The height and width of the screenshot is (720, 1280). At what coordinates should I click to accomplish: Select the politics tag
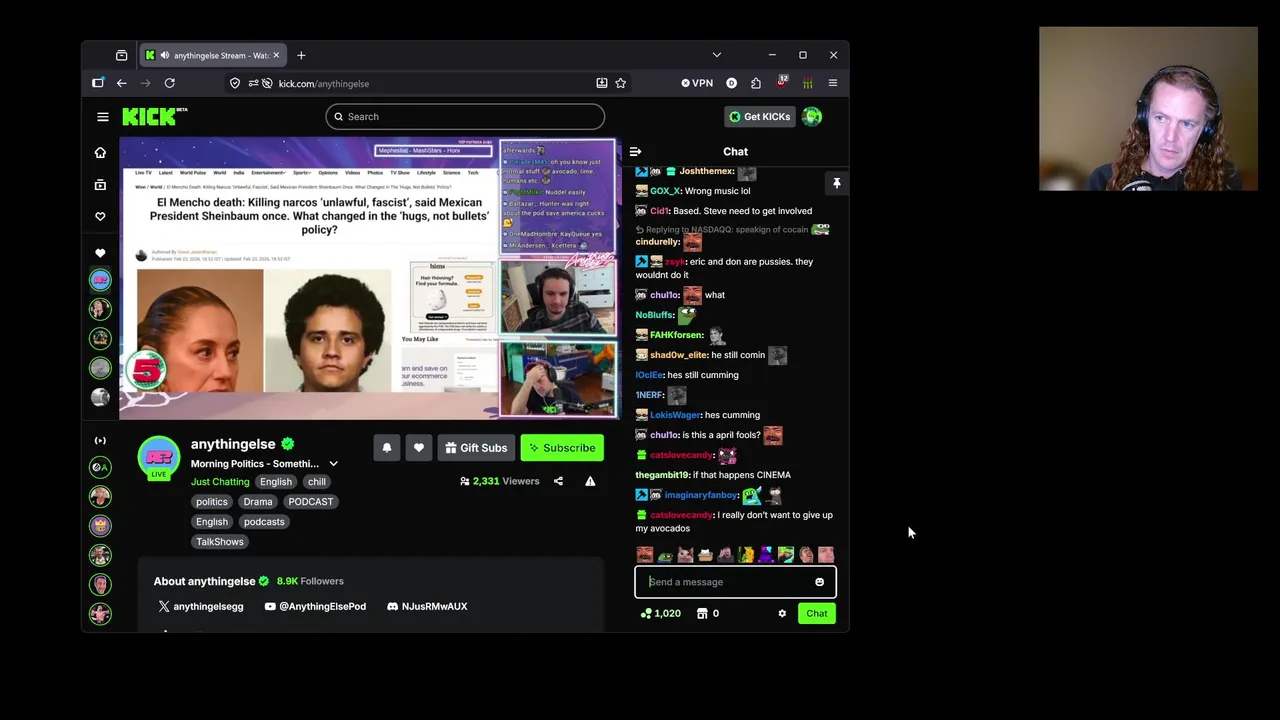pos(212,502)
